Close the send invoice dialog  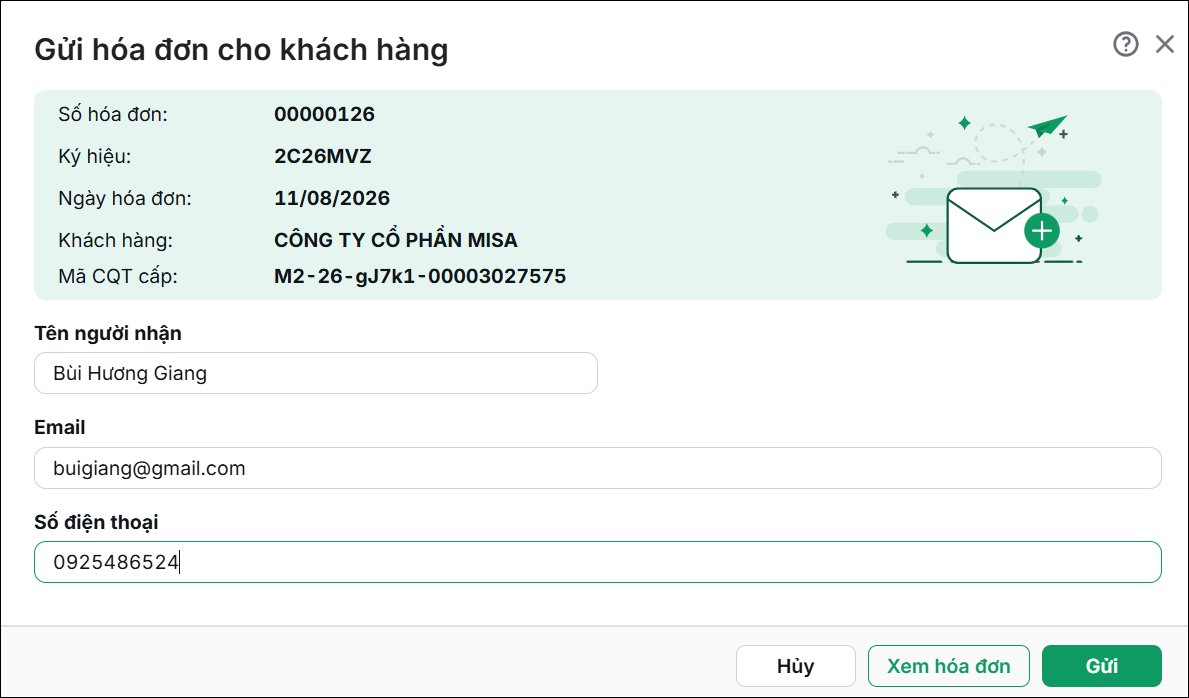tap(1165, 45)
